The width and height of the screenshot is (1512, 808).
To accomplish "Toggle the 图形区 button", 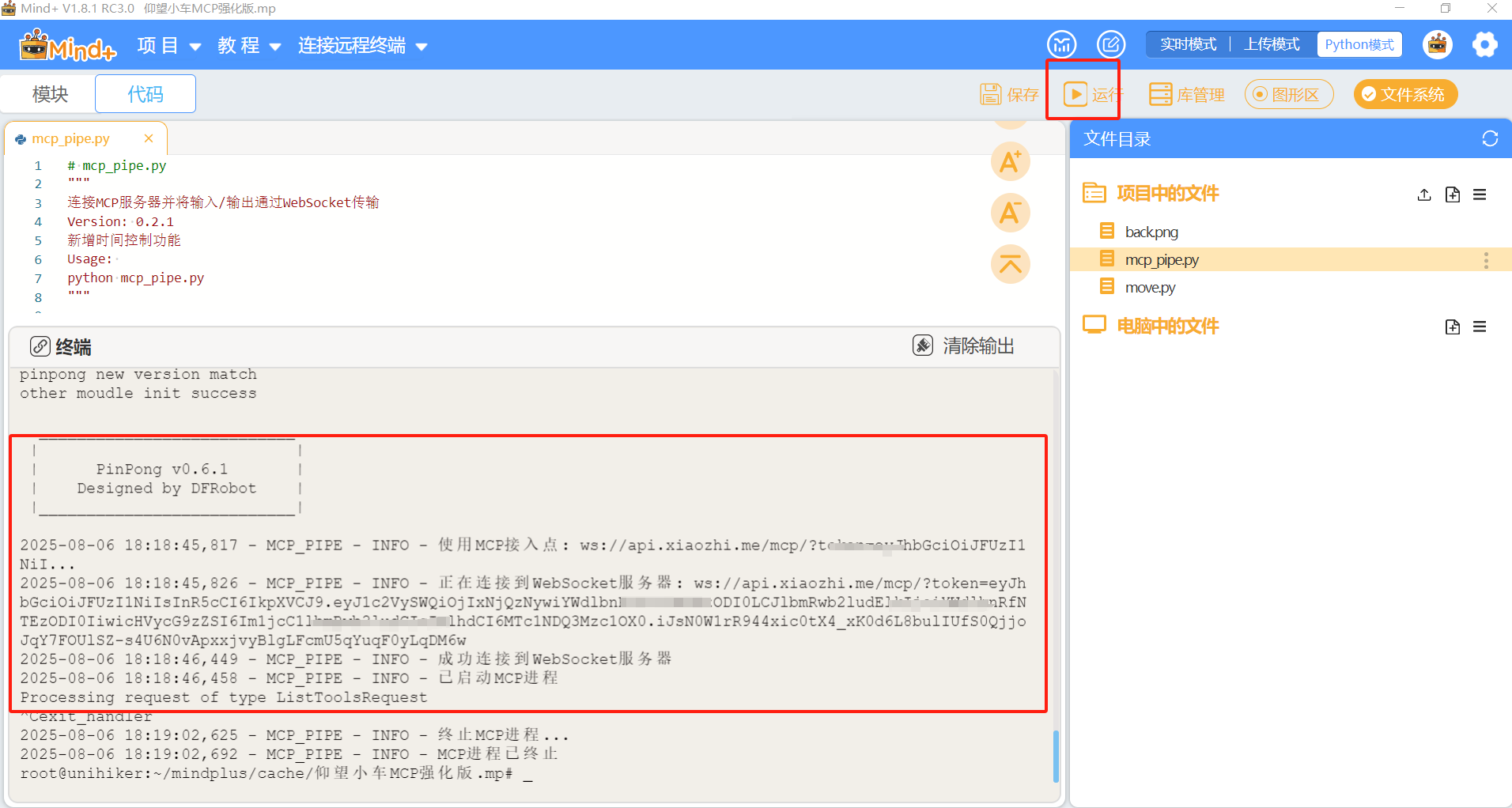I will [x=1289, y=95].
